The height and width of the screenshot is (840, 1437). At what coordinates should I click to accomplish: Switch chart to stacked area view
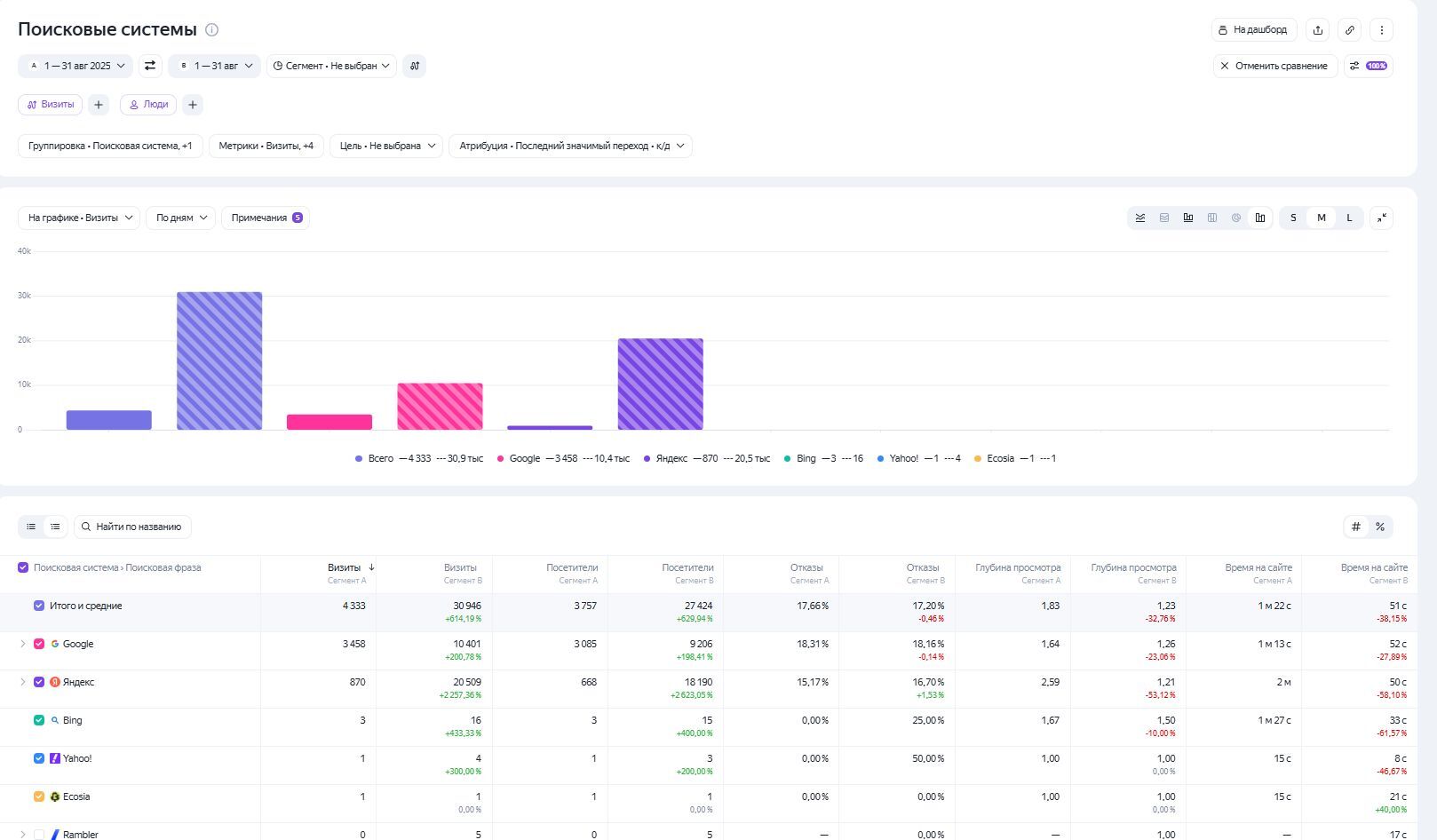tap(1164, 218)
